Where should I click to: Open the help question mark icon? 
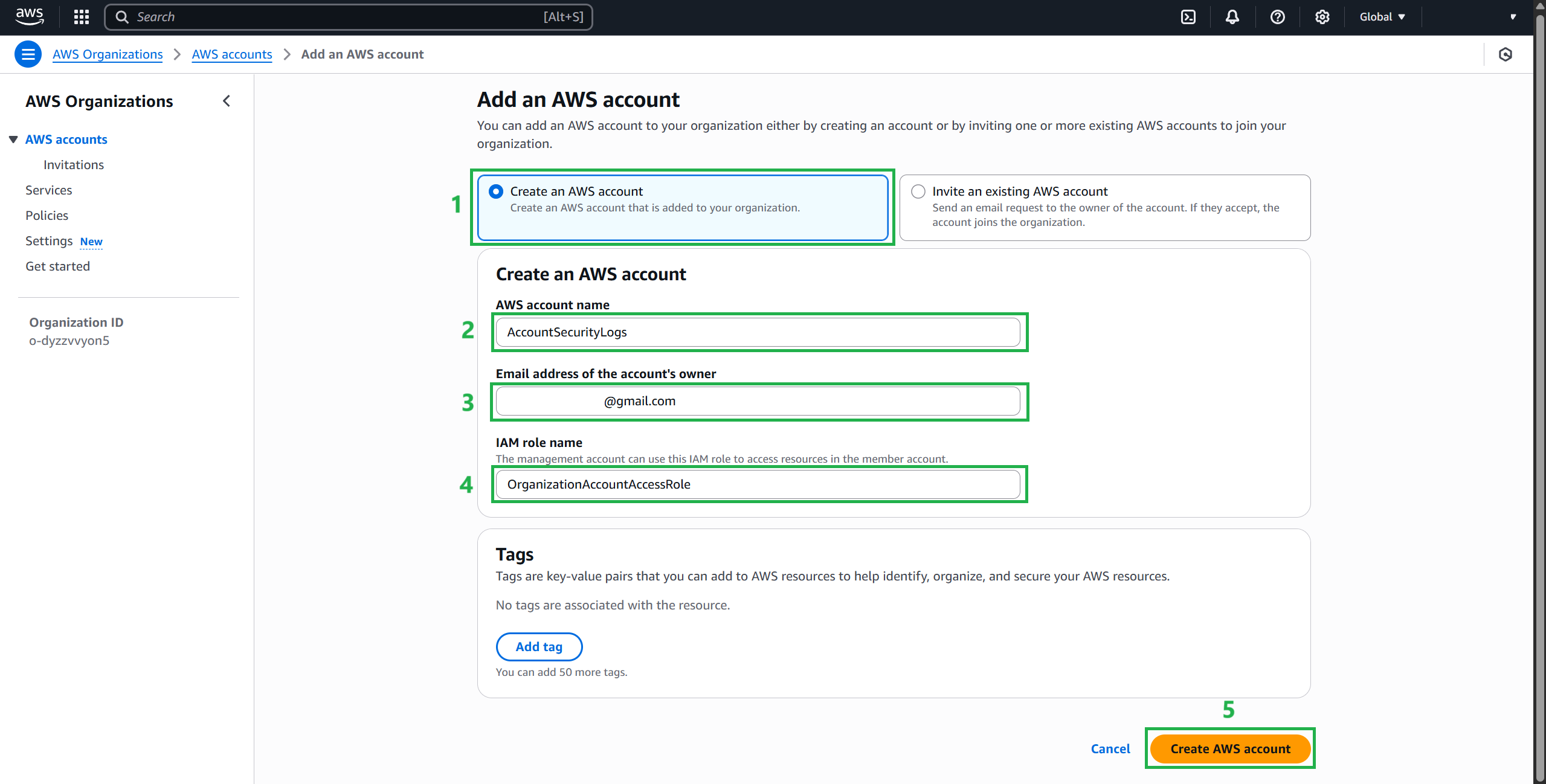coord(1277,17)
